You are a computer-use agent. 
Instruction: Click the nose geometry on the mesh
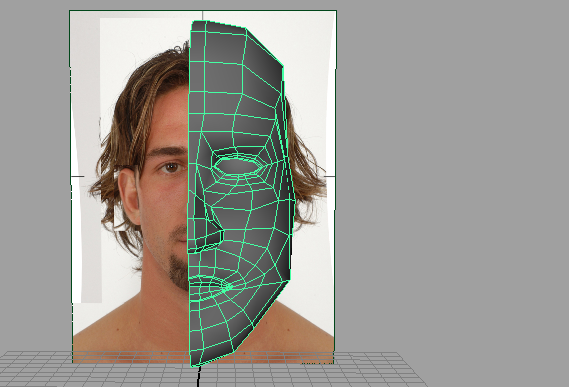pyautogui.click(x=205, y=224)
